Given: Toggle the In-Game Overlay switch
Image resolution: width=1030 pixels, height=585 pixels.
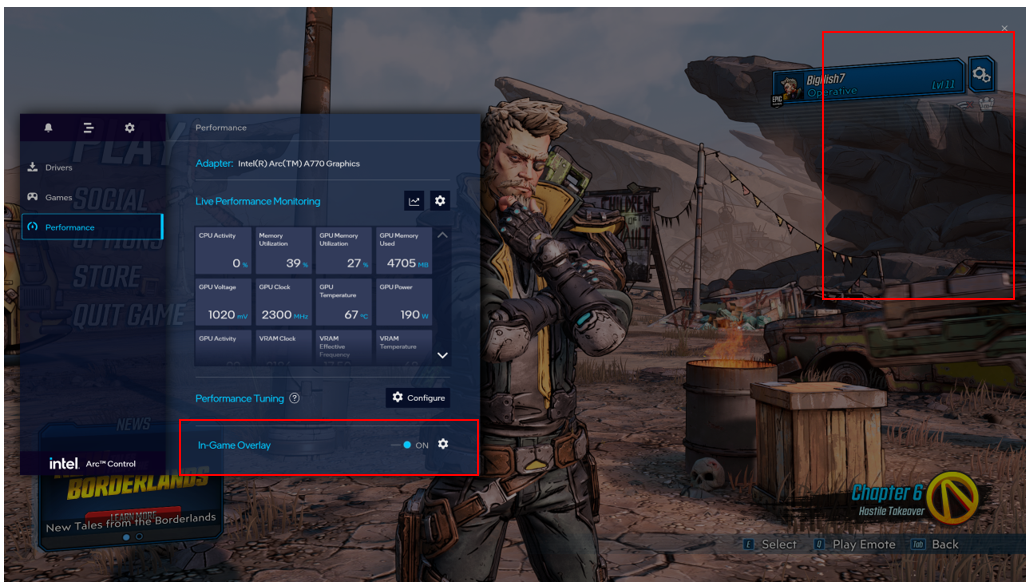Looking at the screenshot, I should 401,444.
